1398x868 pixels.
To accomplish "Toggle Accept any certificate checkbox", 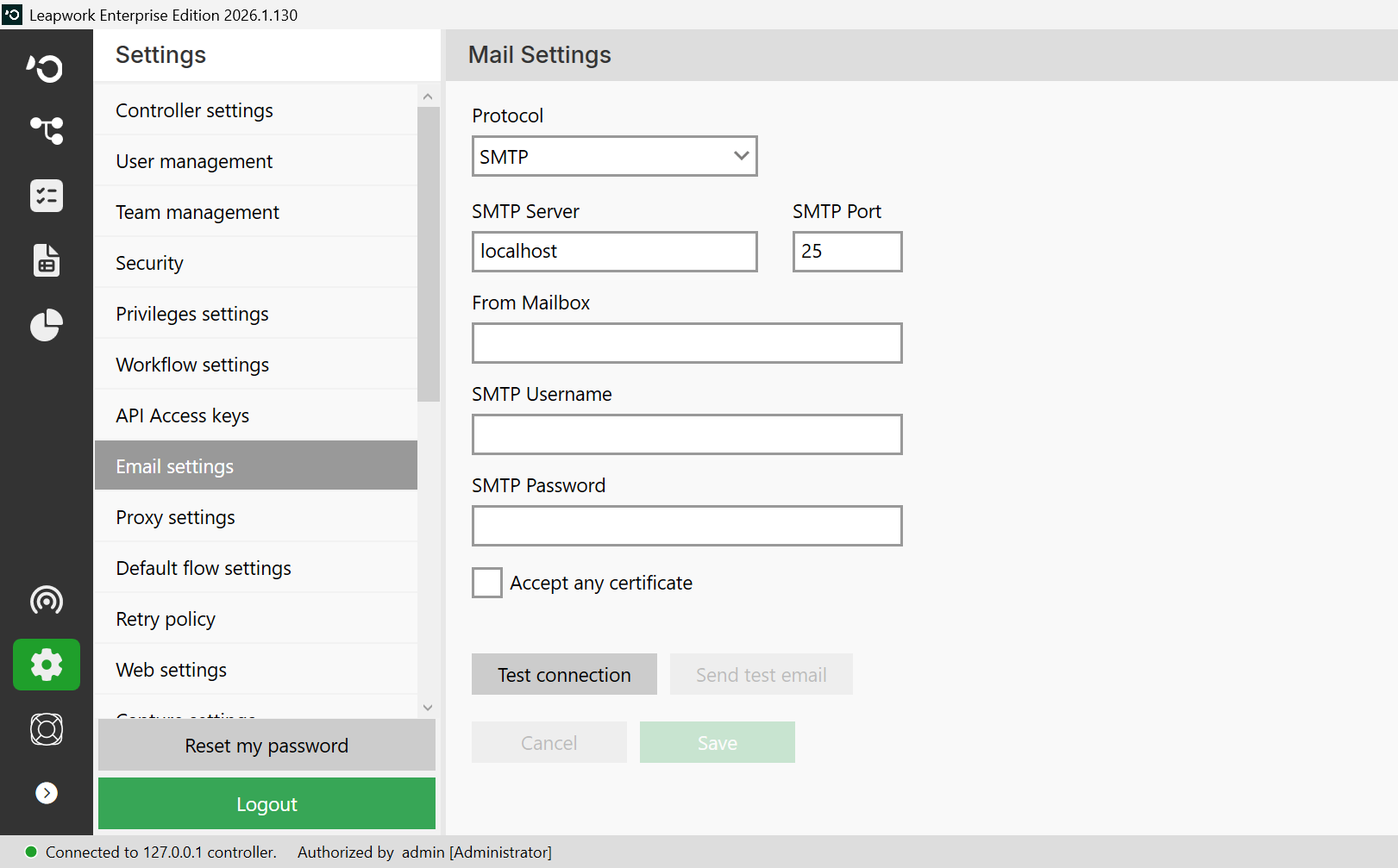I will pos(487,583).
